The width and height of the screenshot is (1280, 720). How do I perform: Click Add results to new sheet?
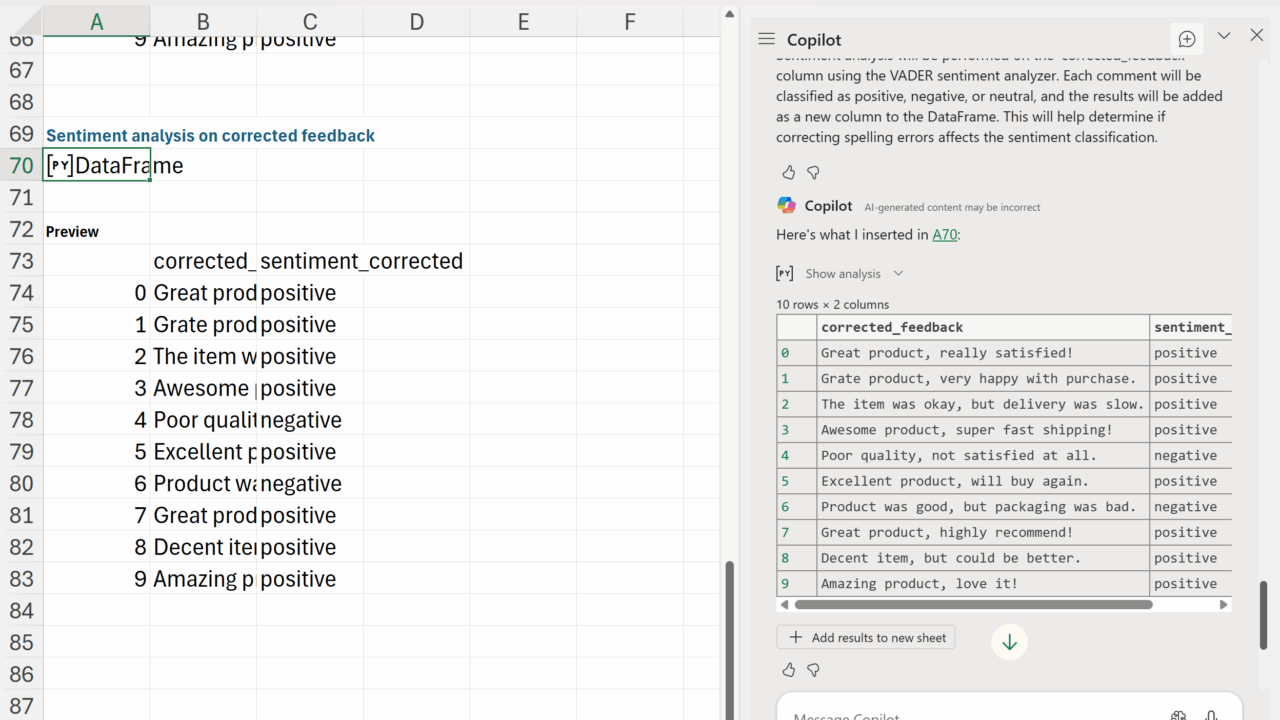[x=867, y=637]
